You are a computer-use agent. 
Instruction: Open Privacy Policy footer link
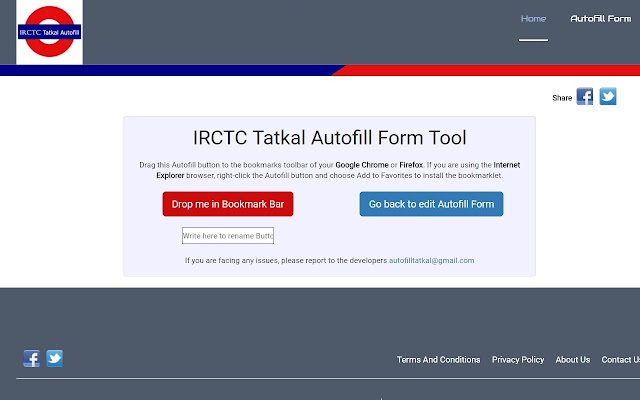point(518,360)
